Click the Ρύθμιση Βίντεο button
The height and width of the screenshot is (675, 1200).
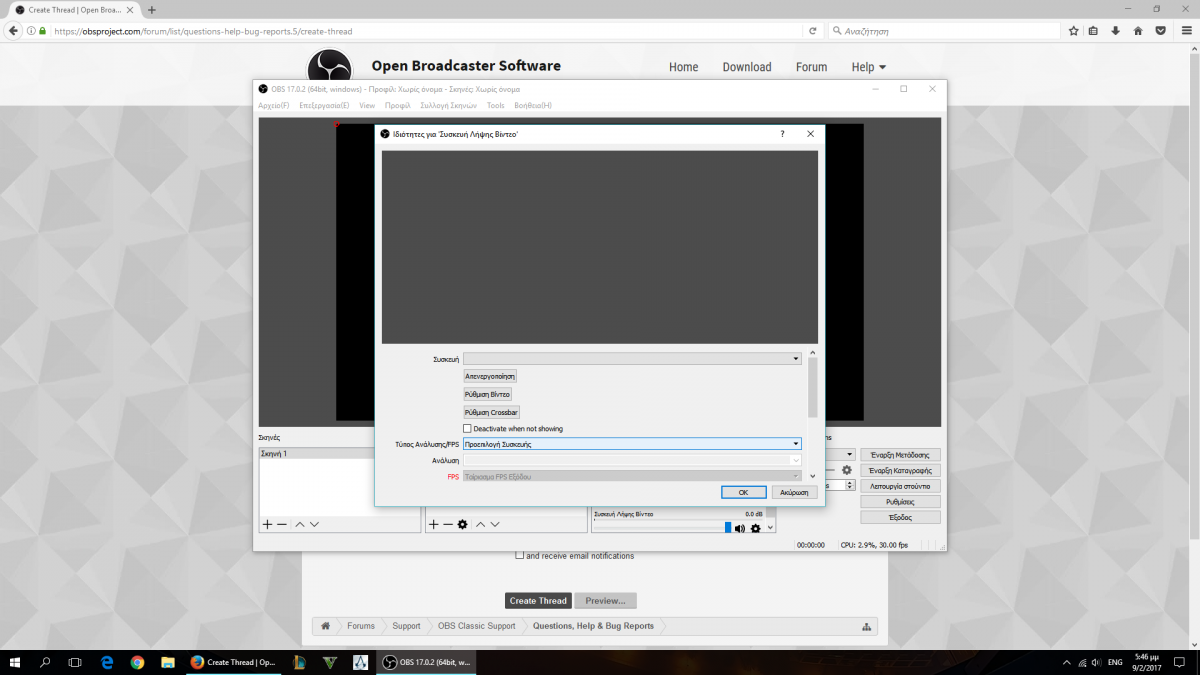click(x=488, y=394)
